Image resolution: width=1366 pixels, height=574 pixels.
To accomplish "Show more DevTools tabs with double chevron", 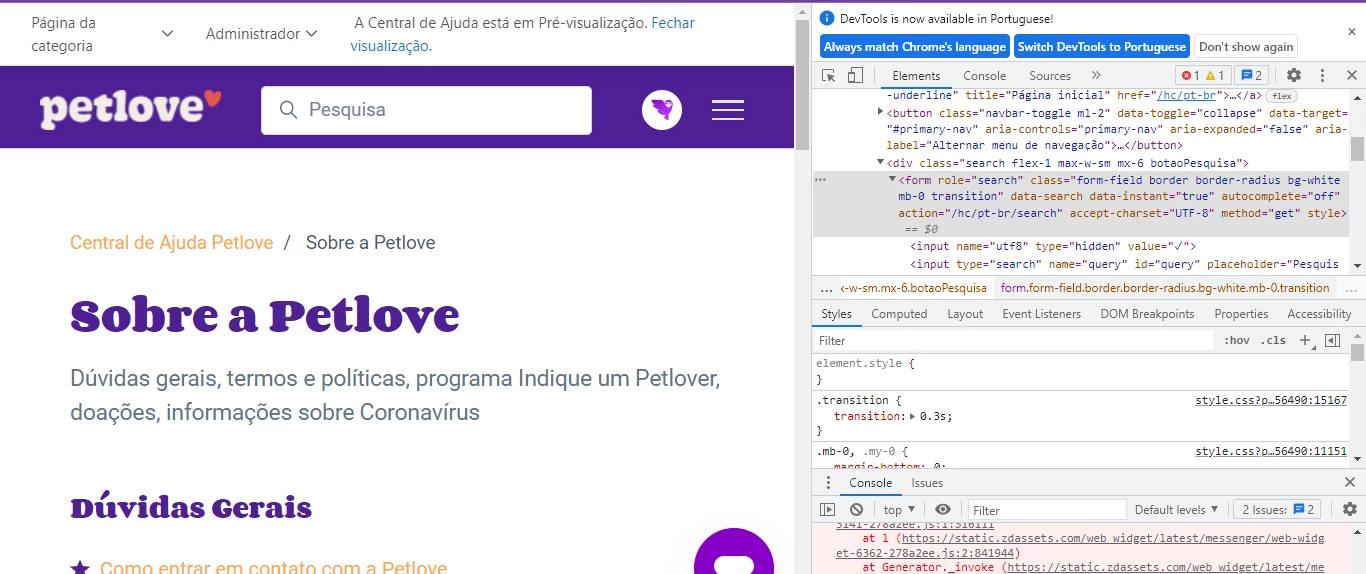I will tap(1096, 75).
